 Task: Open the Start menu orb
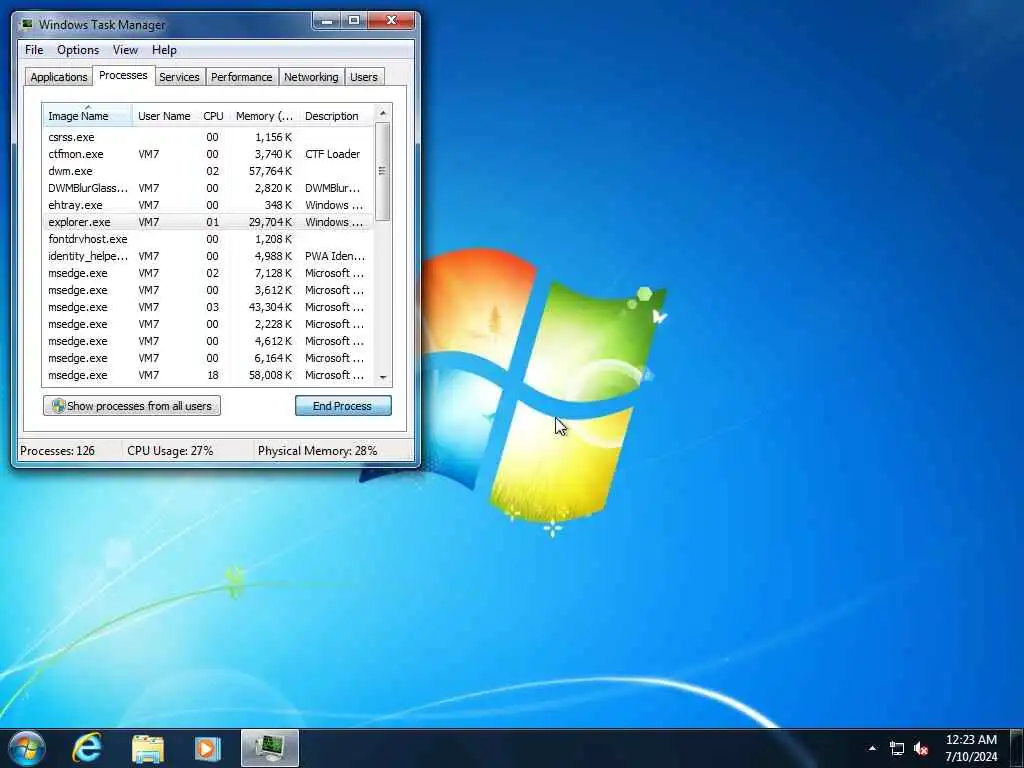(x=26, y=748)
